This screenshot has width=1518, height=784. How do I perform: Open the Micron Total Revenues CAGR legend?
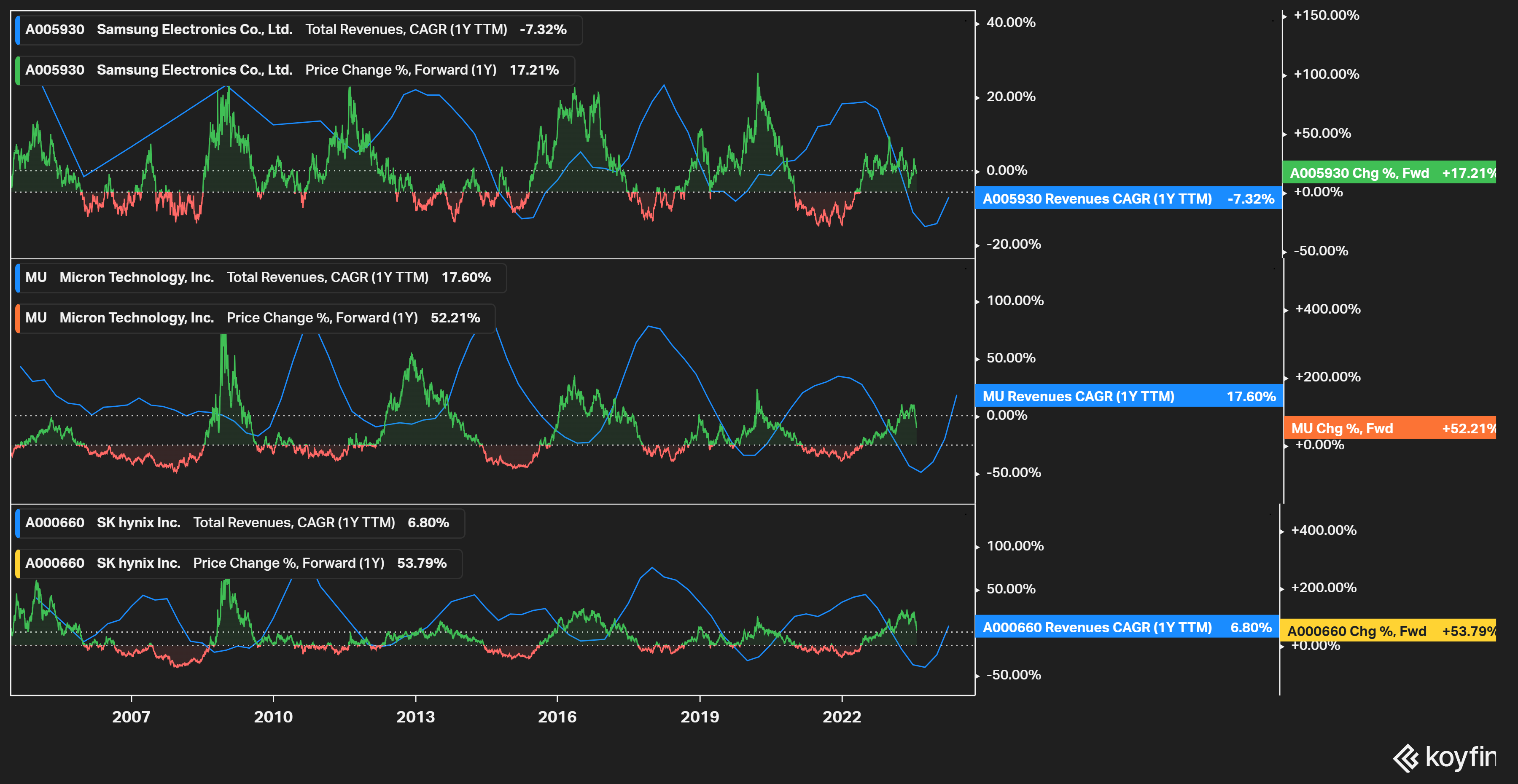click(261, 278)
